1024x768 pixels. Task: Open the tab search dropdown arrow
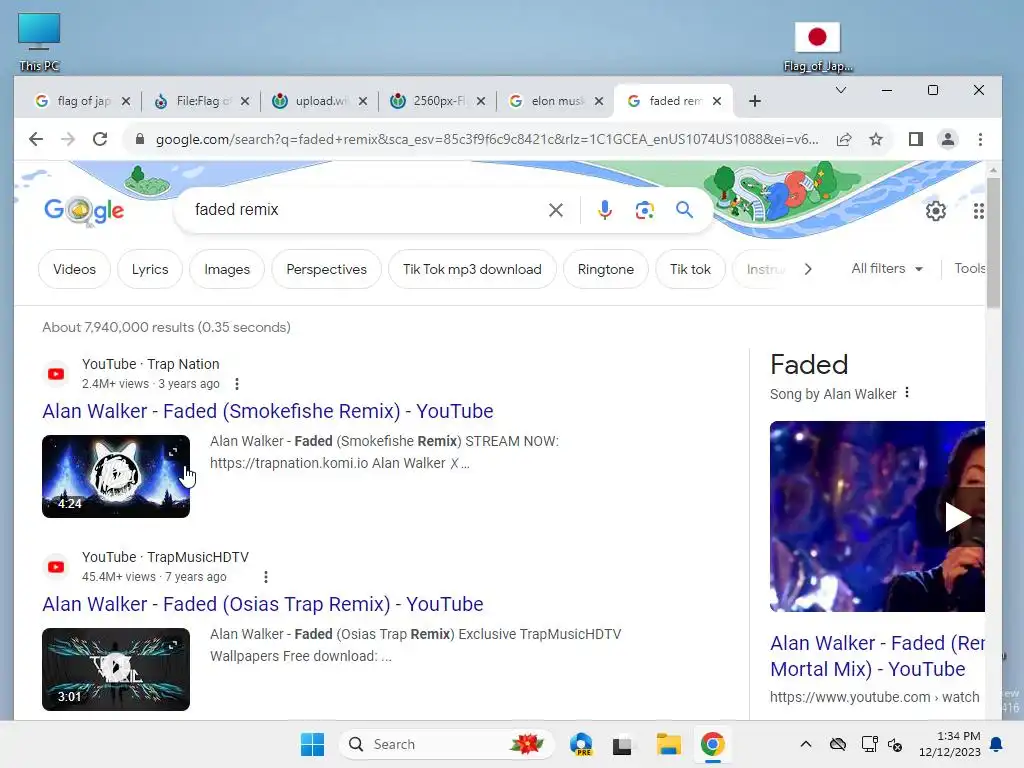[841, 90]
